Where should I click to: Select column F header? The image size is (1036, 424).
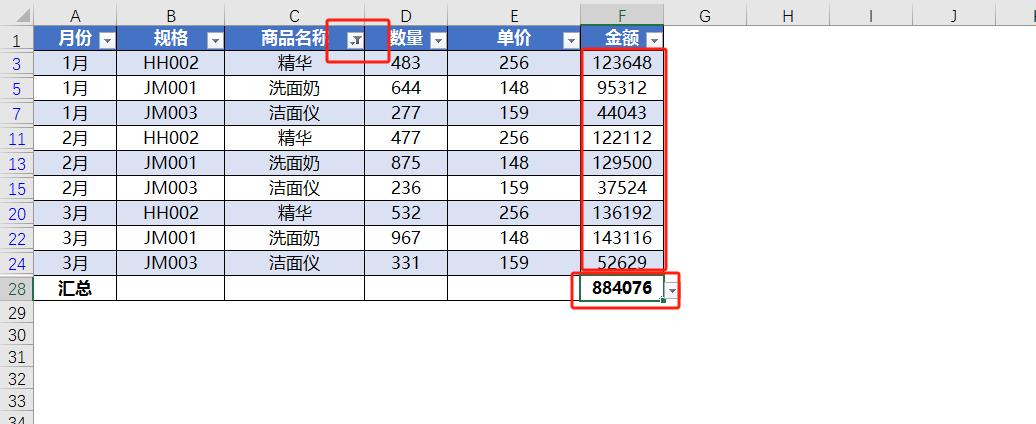coord(622,16)
